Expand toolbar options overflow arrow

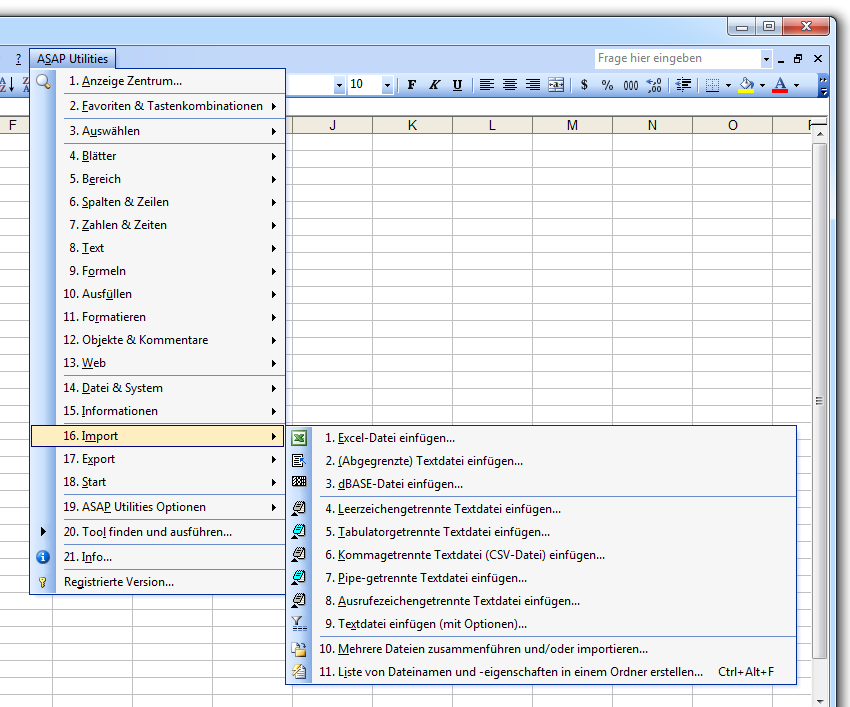[x=823, y=86]
